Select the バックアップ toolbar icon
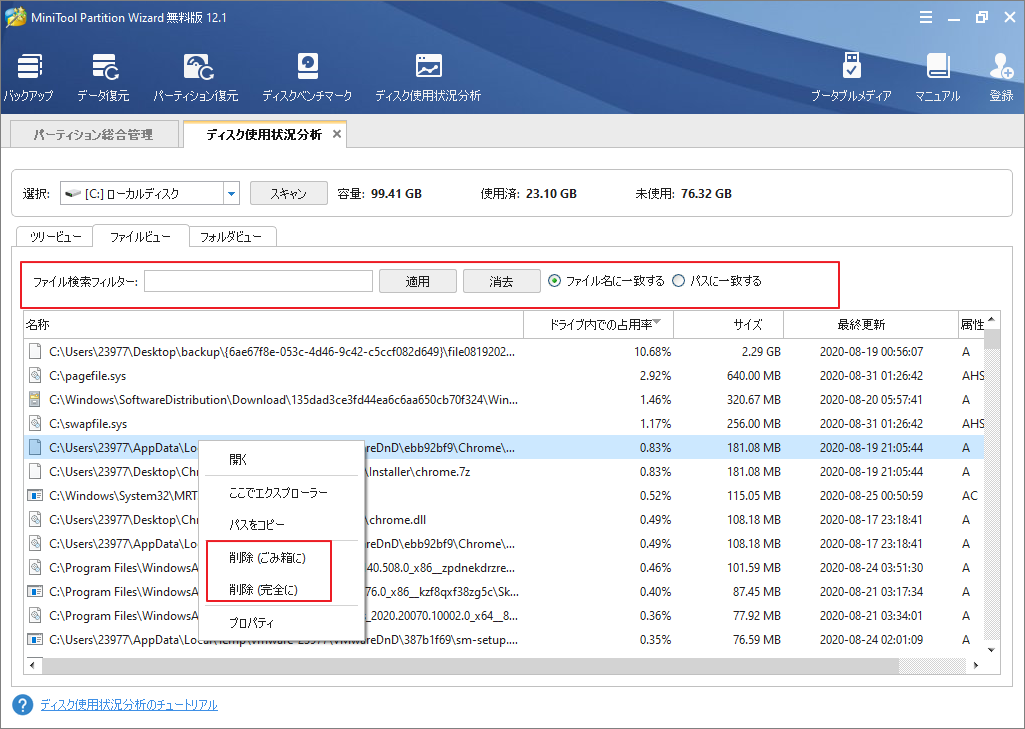This screenshot has height=729, width=1025. pos(29,73)
